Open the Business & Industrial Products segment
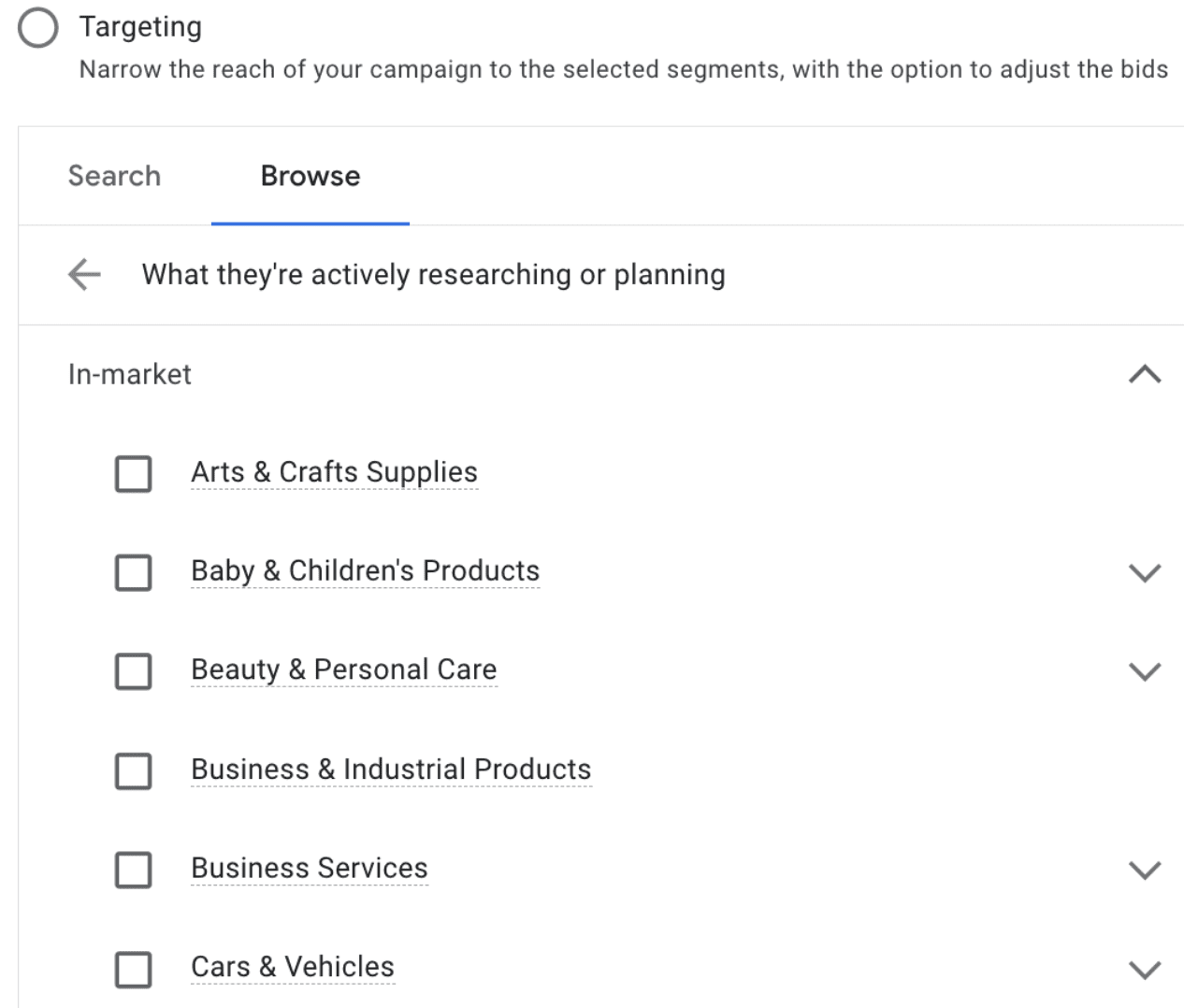1184x1008 pixels. pyautogui.click(x=391, y=770)
